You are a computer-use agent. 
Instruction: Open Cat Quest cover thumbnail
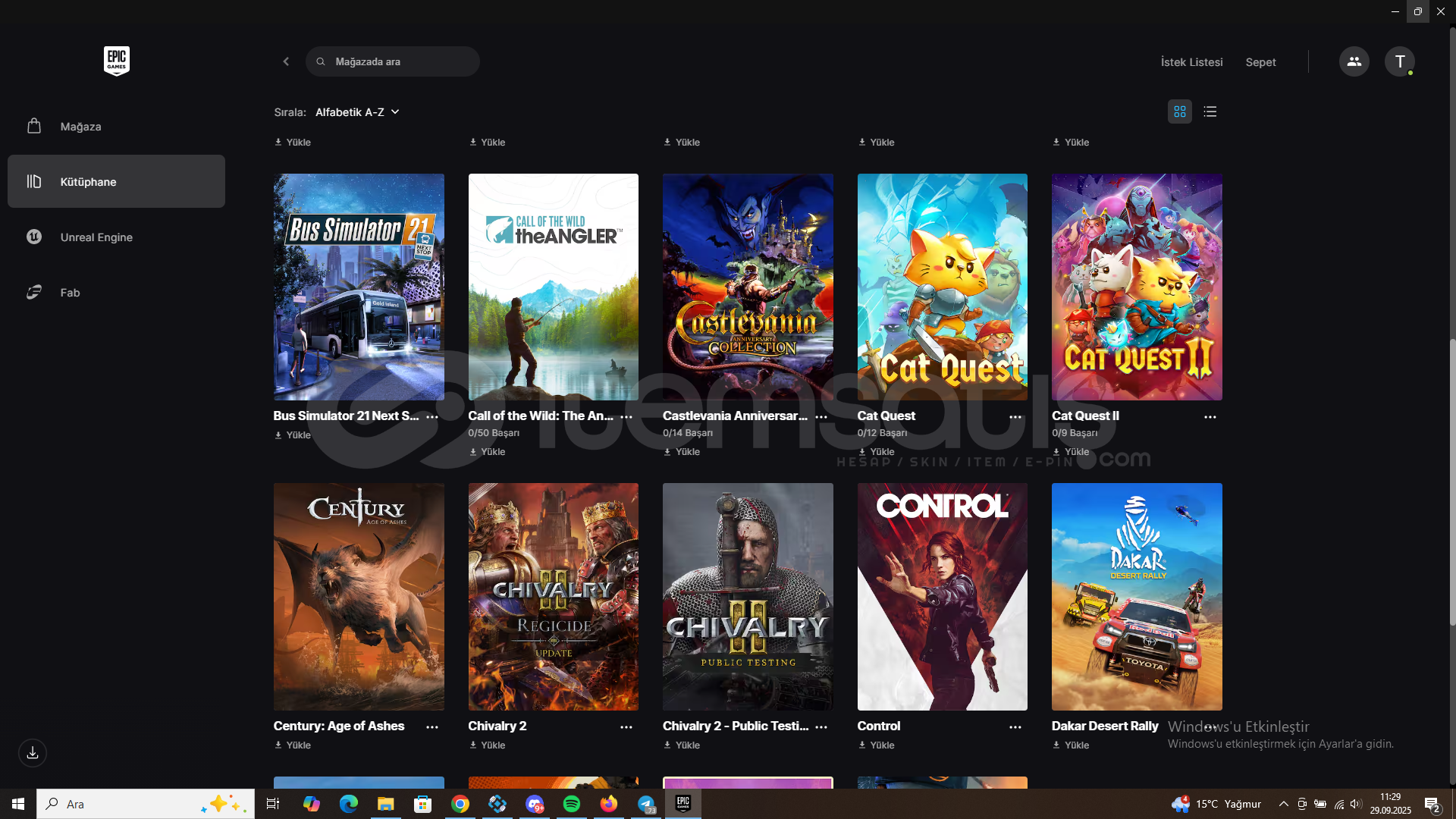click(x=943, y=287)
